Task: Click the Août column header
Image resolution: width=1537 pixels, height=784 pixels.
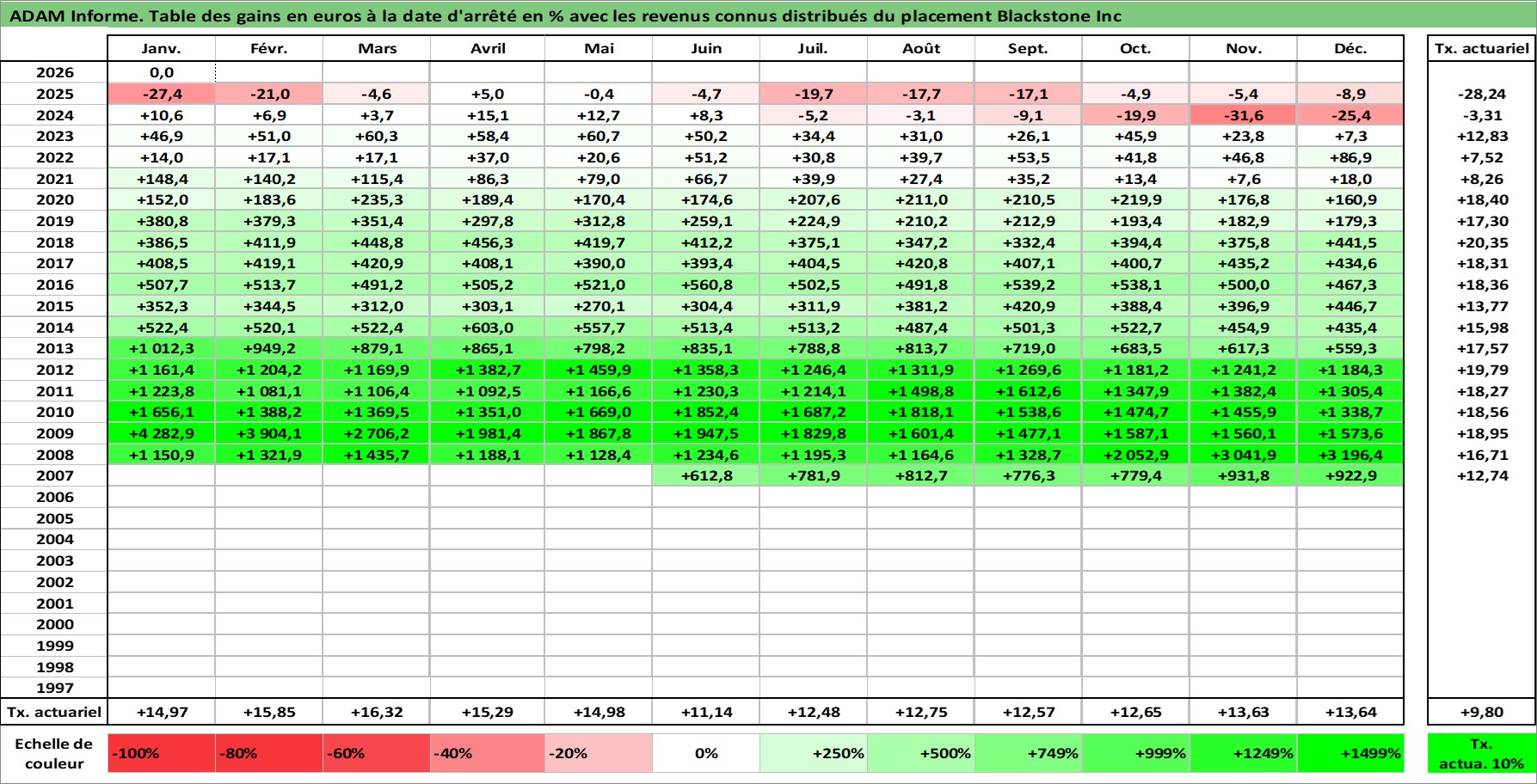Action: coord(921,49)
